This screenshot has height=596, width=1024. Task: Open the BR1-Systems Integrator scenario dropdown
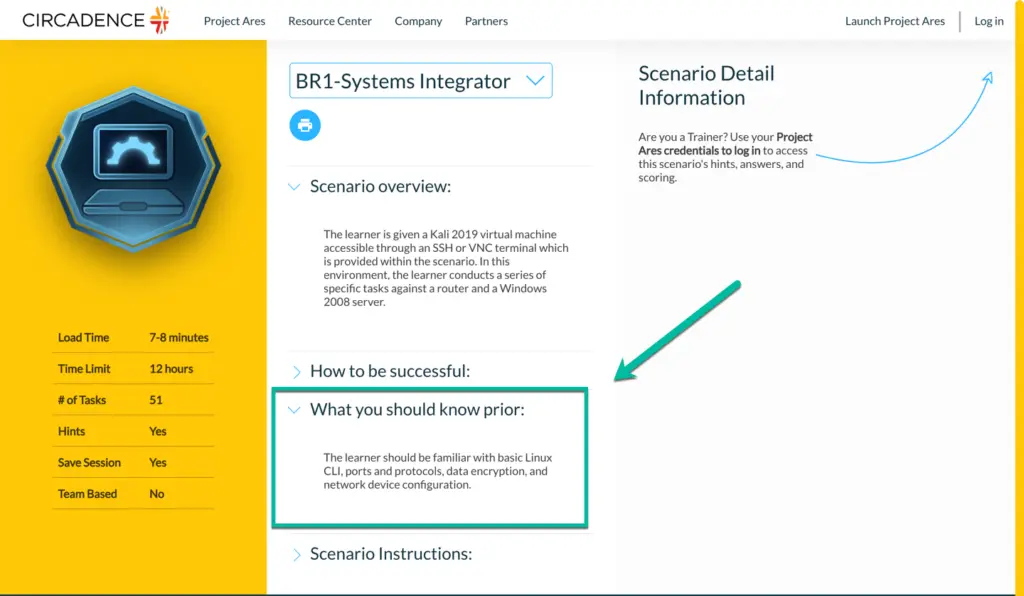click(421, 81)
